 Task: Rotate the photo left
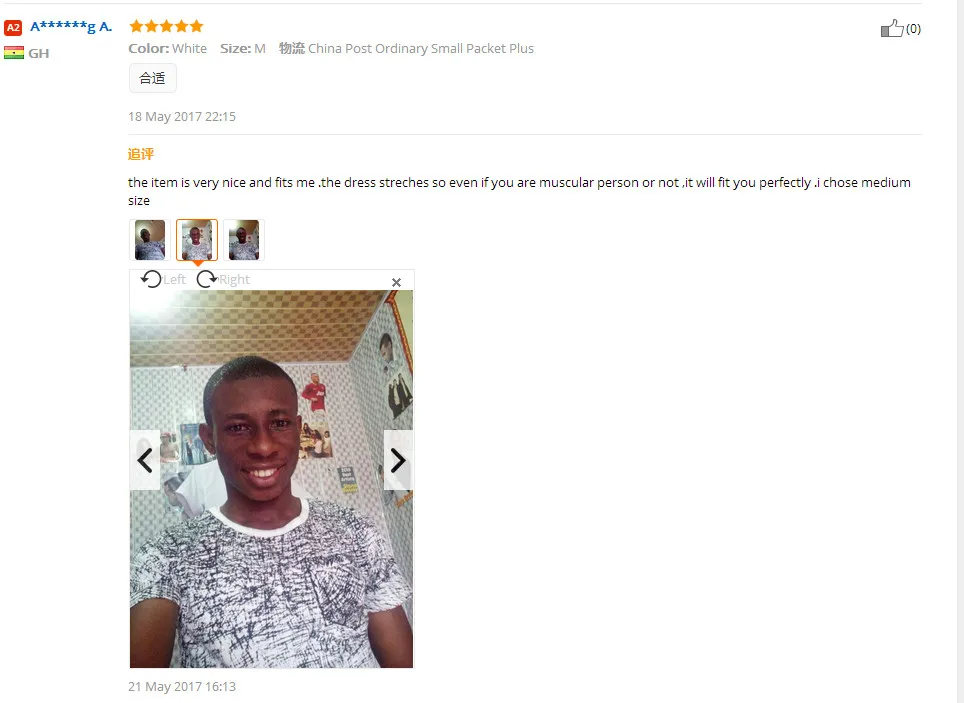coord(151,279)
